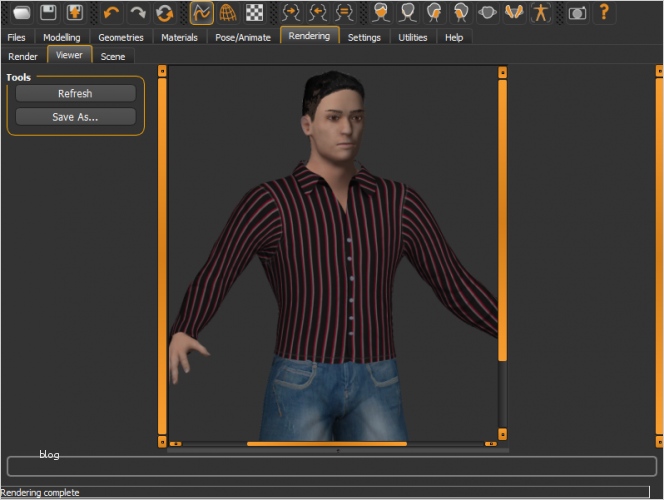Select the Scene sub-tab
Viewport: 664px width, 500px height.
click(x=113, y=56)
